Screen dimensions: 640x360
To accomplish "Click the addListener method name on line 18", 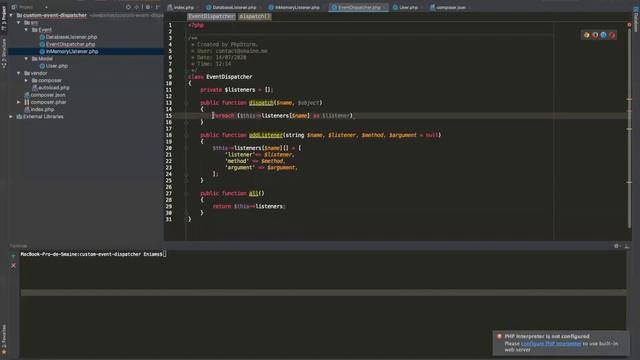I will 266,135.
